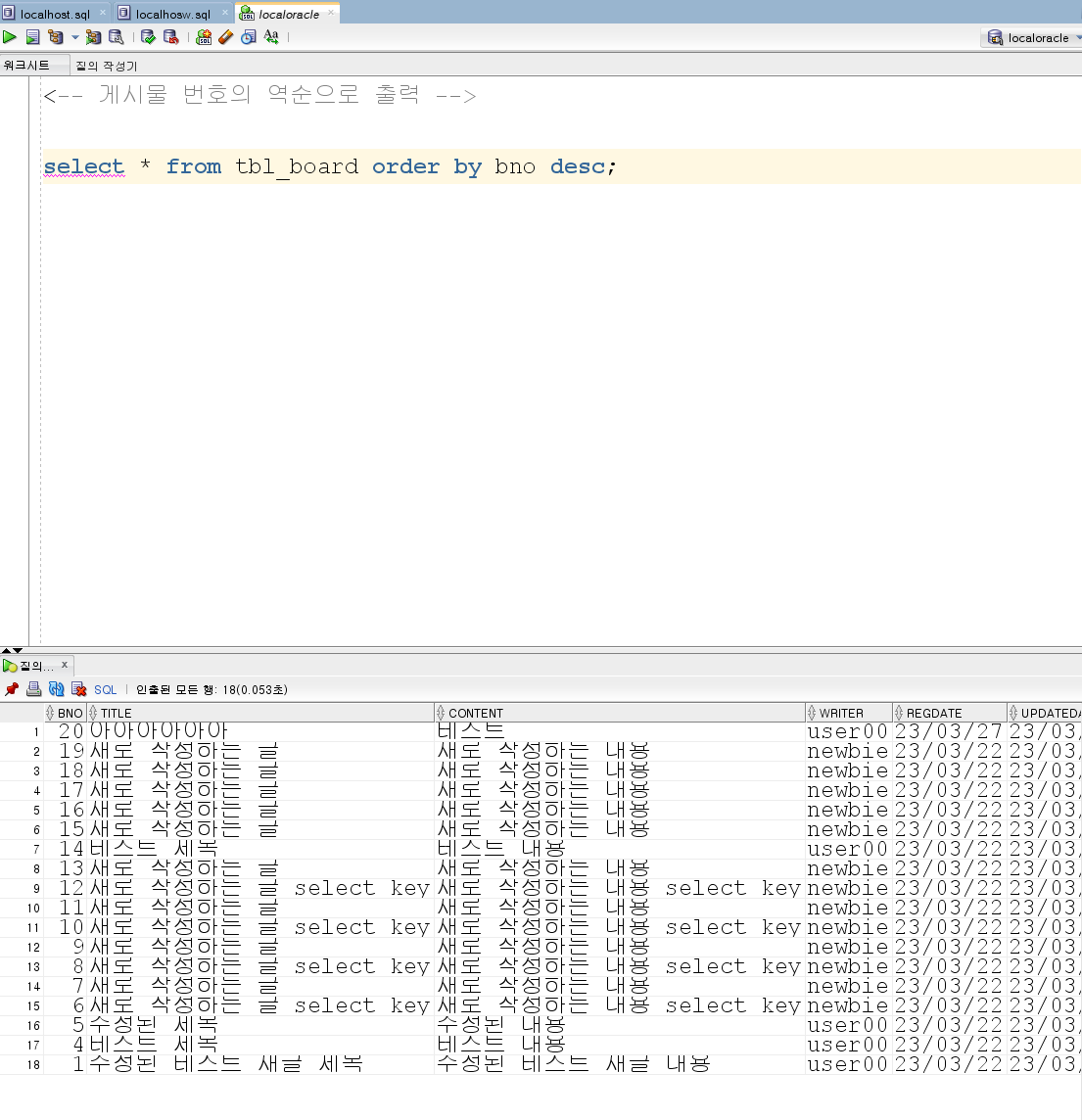Delete row icon in result toolbar
The height and width of the screenshot is (1120, 1082).
(79, 689)
